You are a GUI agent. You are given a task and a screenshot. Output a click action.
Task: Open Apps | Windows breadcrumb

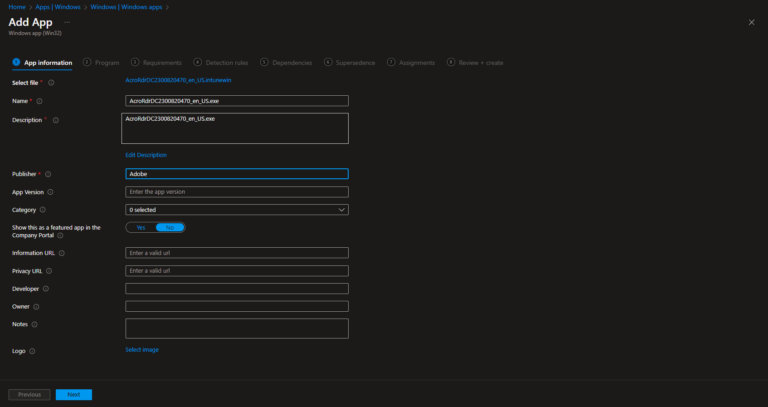(58, 7)
